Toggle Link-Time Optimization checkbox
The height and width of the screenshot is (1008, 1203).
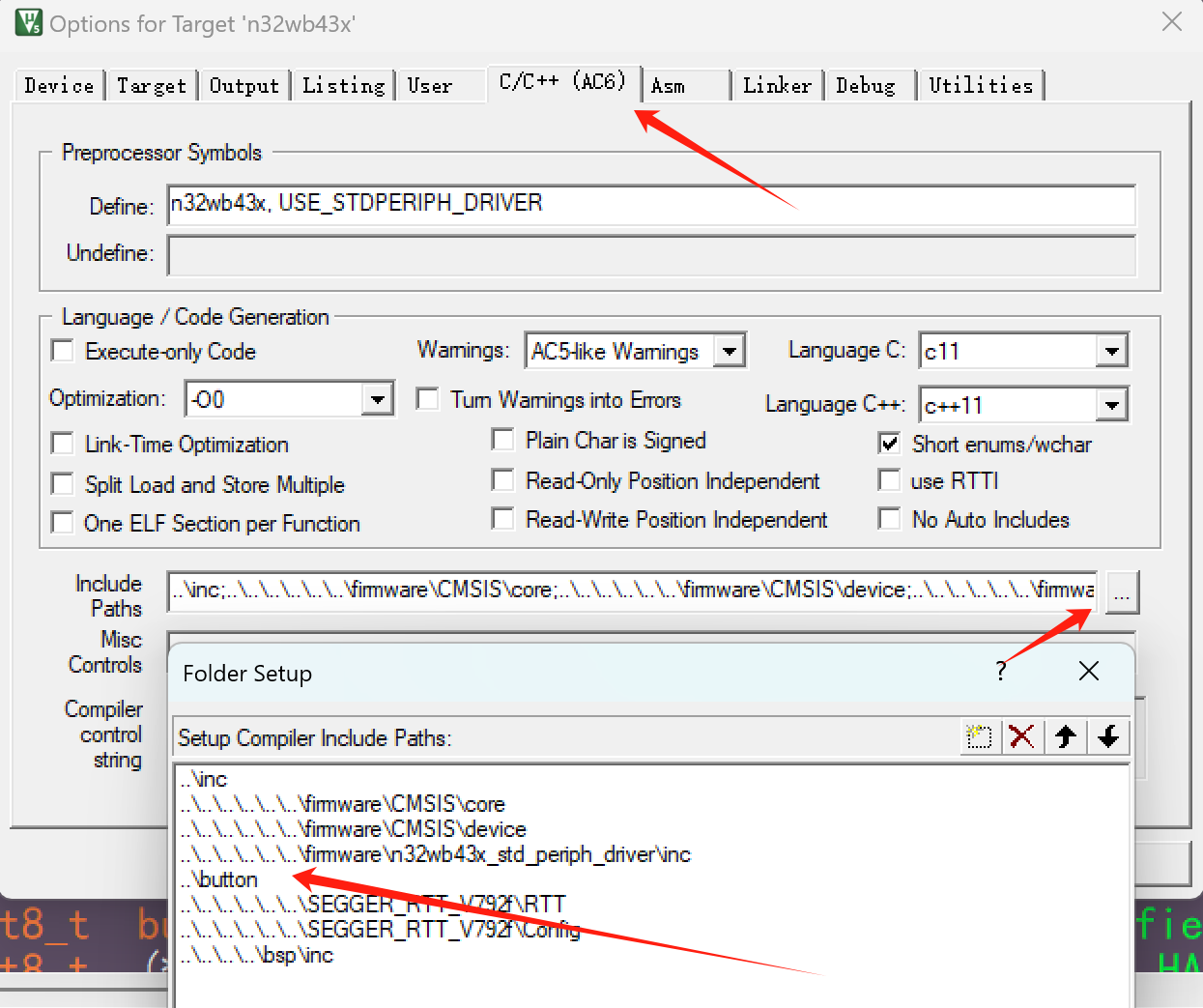(x=63, y=444)
